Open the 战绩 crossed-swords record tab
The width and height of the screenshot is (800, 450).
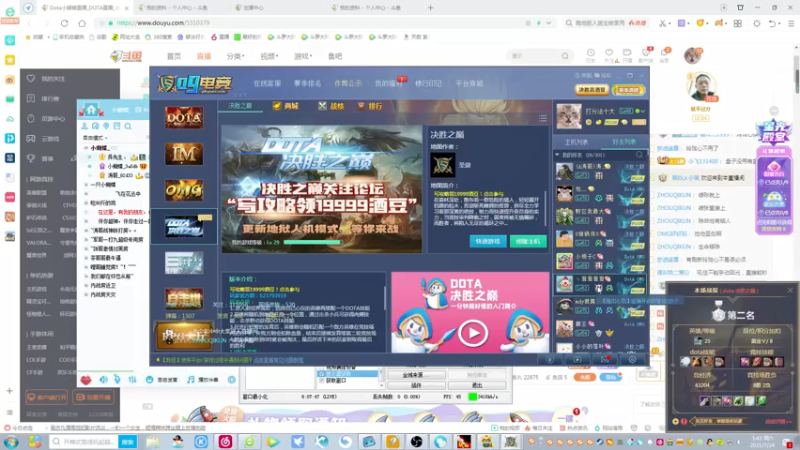(x=331, y=106)
